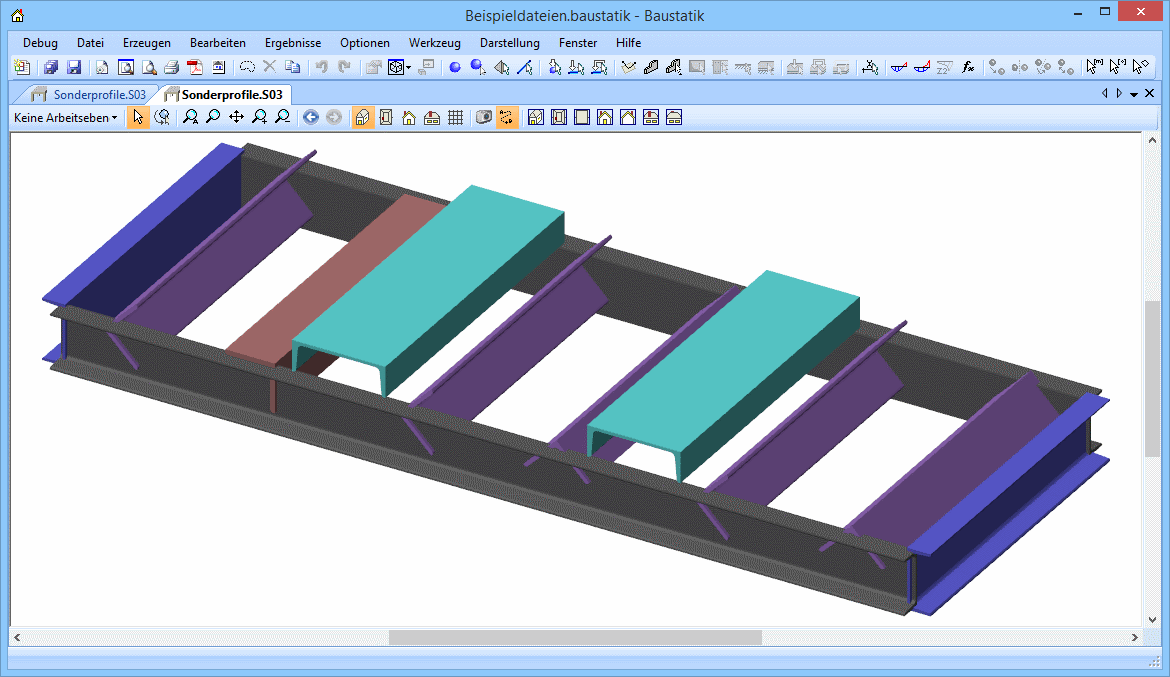Open the Keine Arbeitsebene dropdown
1170x677 pixels.
pyautogui.click(x=65, y=118)
